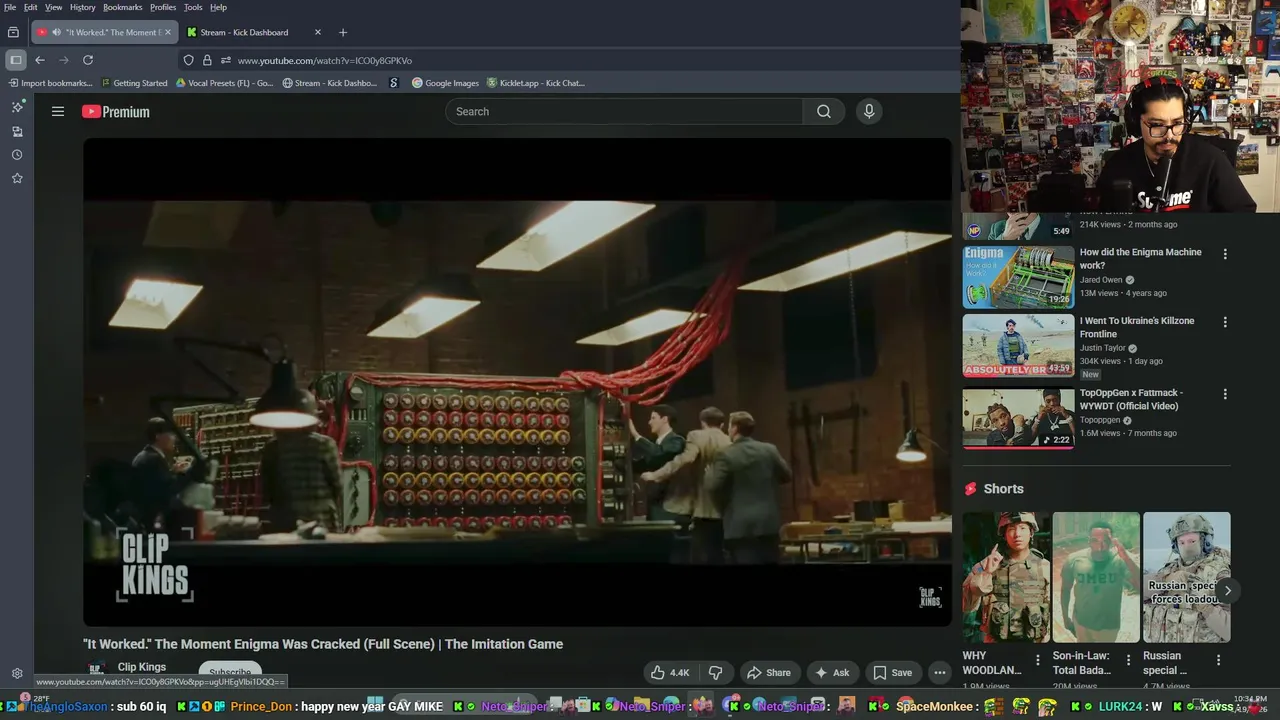
Task: Open Kicklet.app bookmark
Action: [535, 83]
